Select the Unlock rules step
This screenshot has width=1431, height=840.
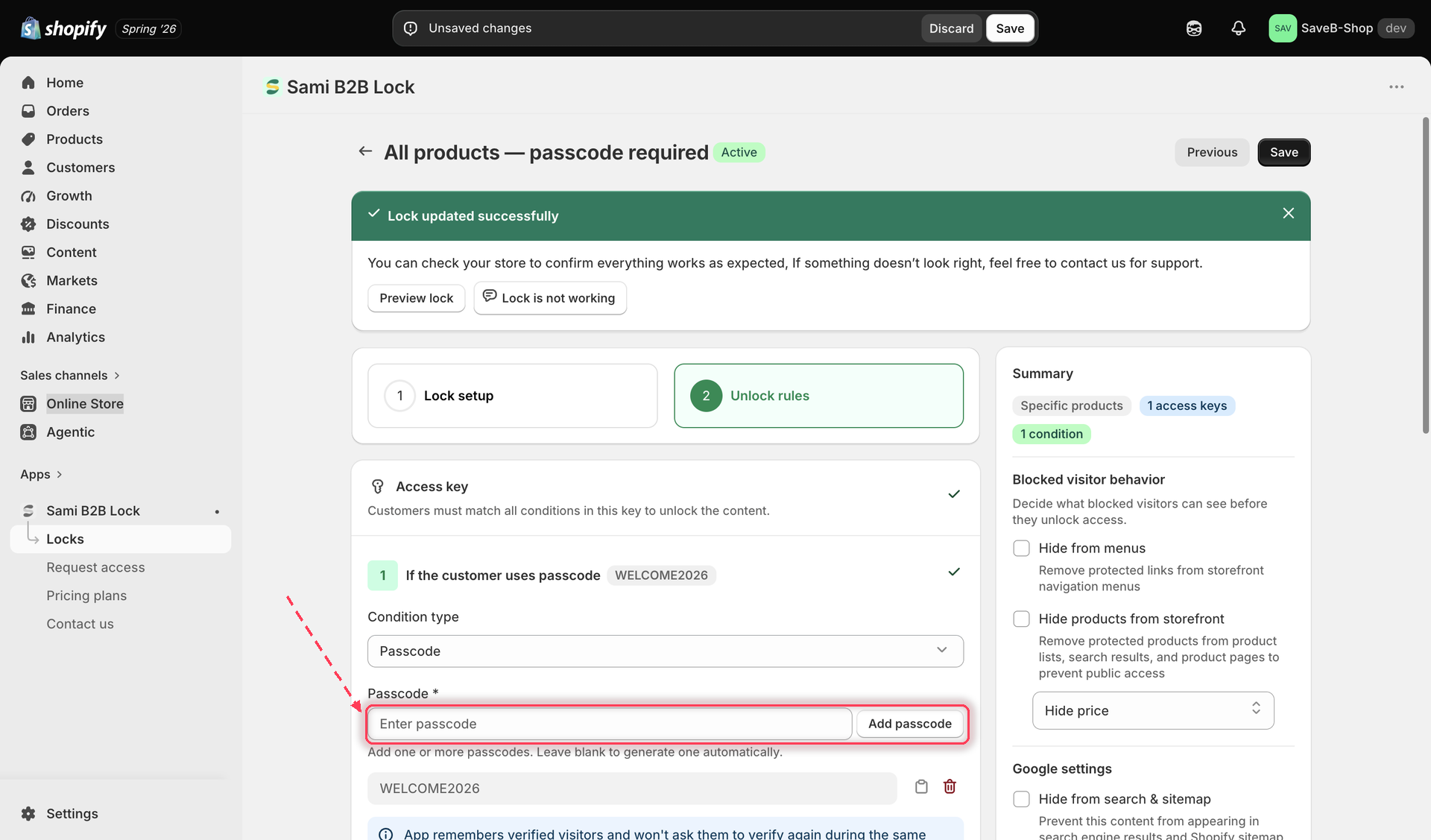(x=818, y=396)
